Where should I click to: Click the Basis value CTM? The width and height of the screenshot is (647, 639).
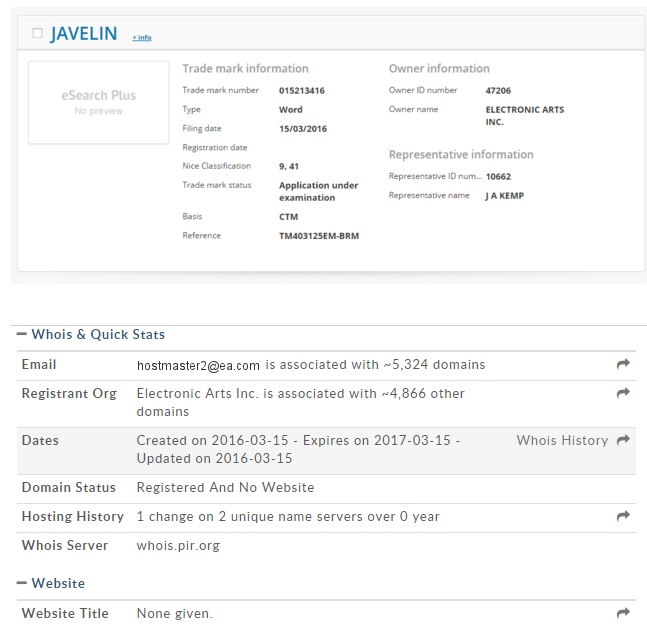(288, 217)
